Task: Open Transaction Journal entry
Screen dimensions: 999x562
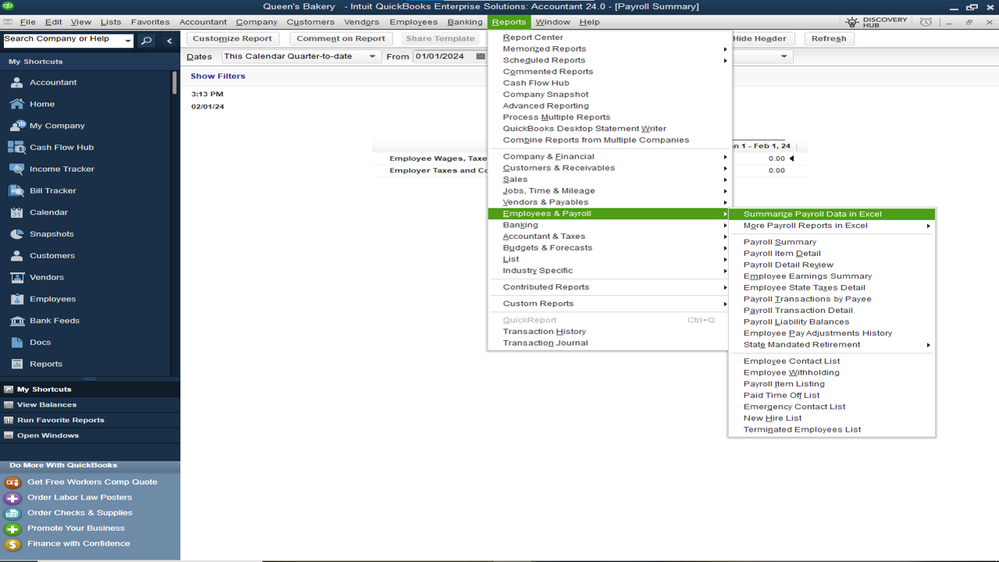Action: [x=545, y=343]
